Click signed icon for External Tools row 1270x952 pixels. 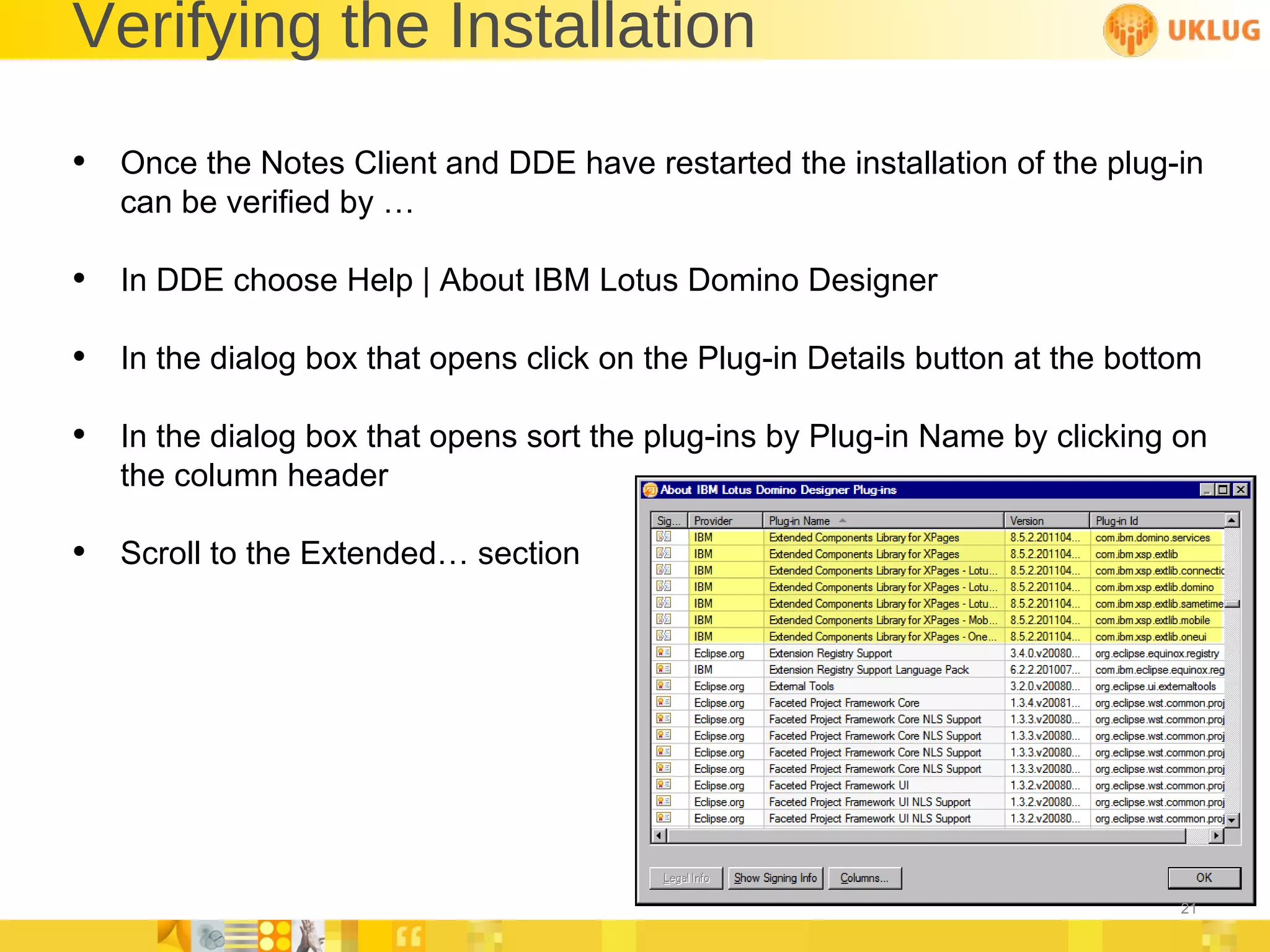point(664,685)
